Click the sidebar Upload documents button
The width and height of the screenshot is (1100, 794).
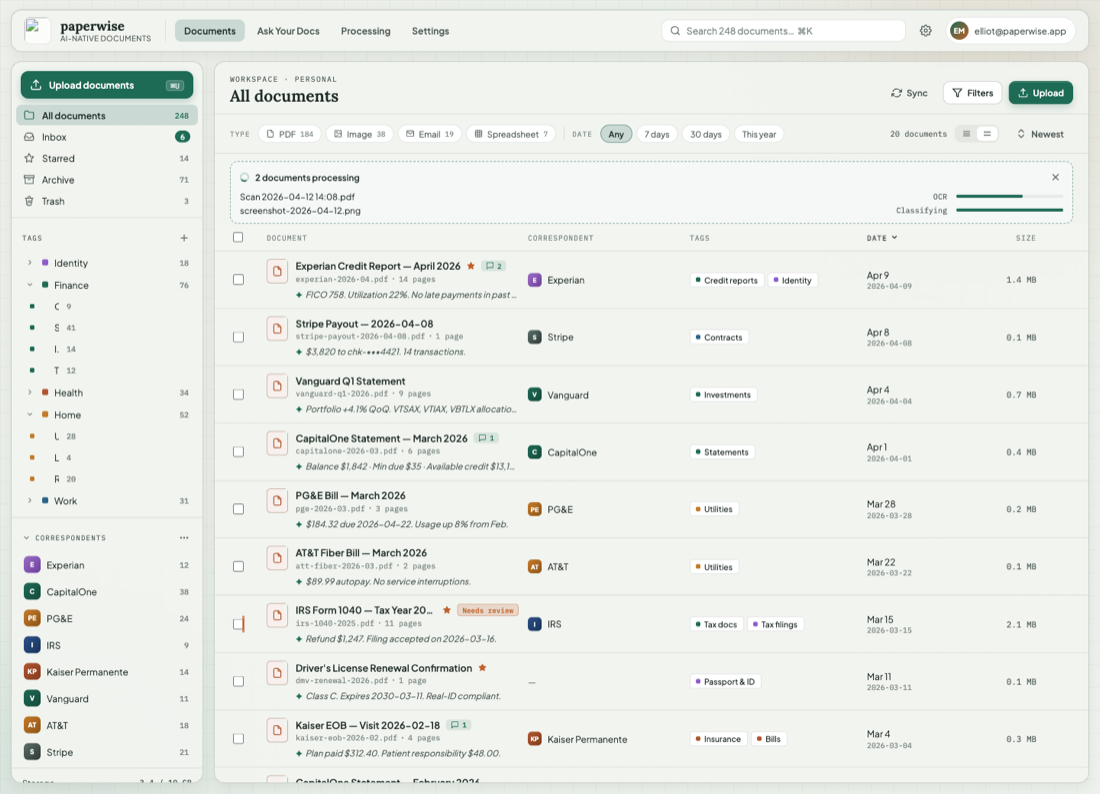point(107,85)
